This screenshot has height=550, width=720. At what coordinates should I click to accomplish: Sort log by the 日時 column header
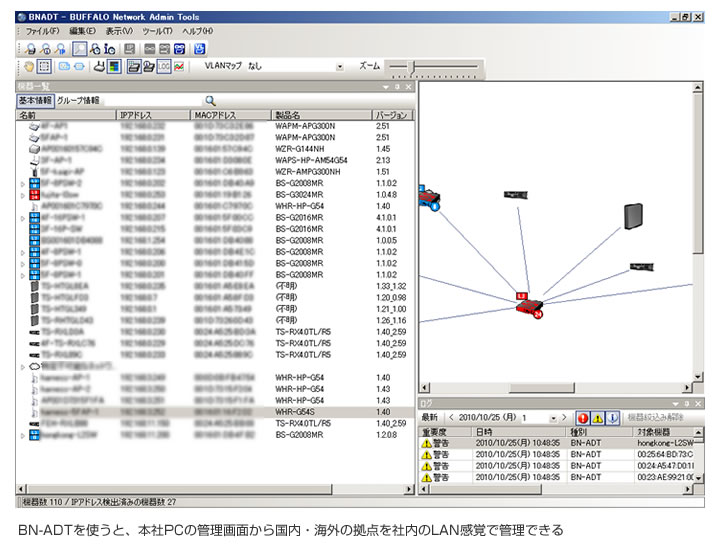tap(519, 432)
